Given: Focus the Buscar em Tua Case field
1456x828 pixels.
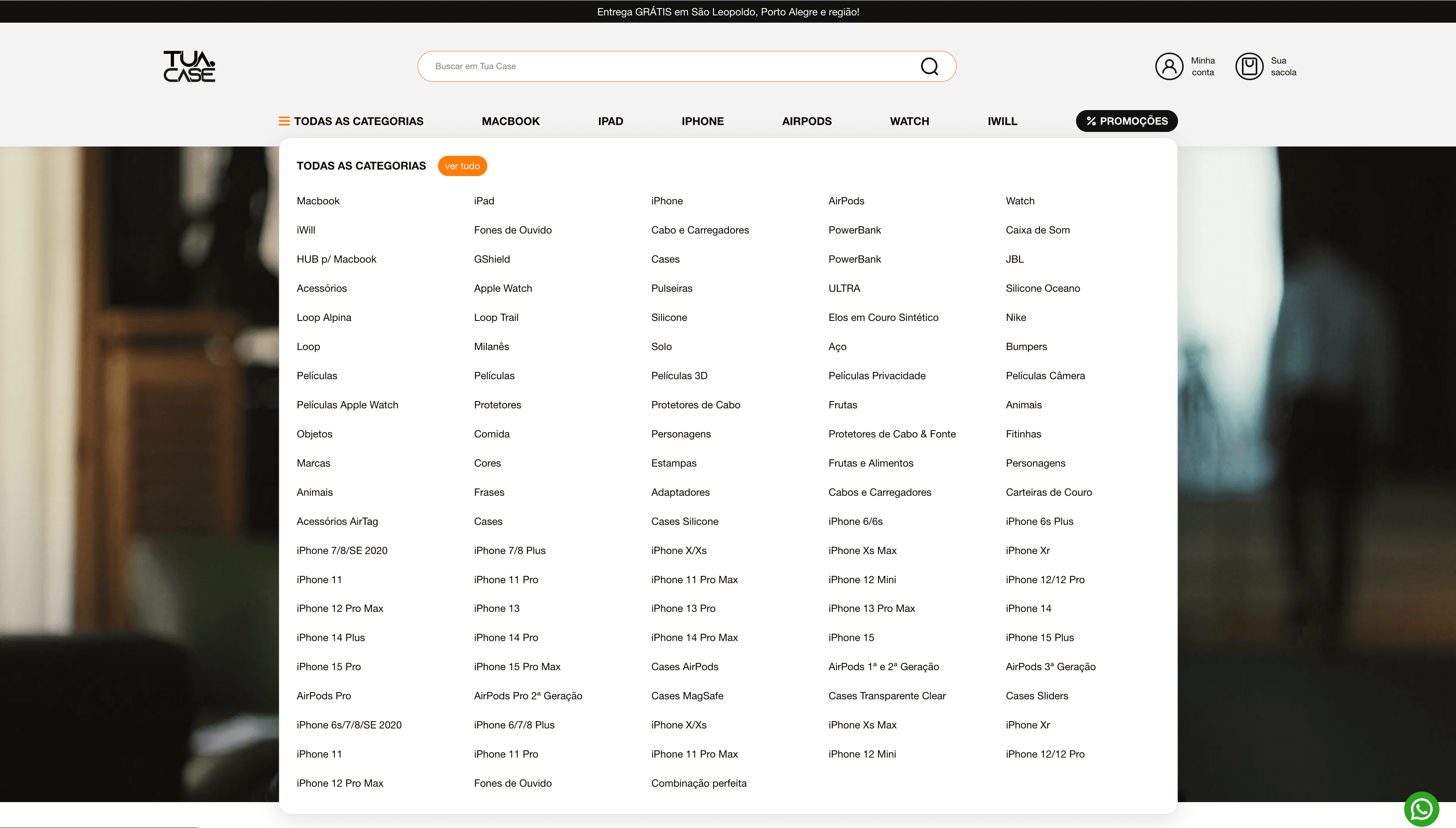Looking at the screenshot, I should pyautogui.click(x=687, y=66).
